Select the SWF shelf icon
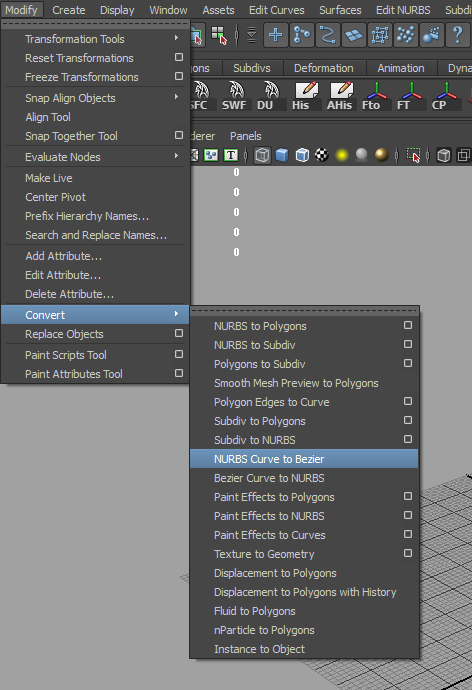This screenshot has height=690, width=472. 234,95
